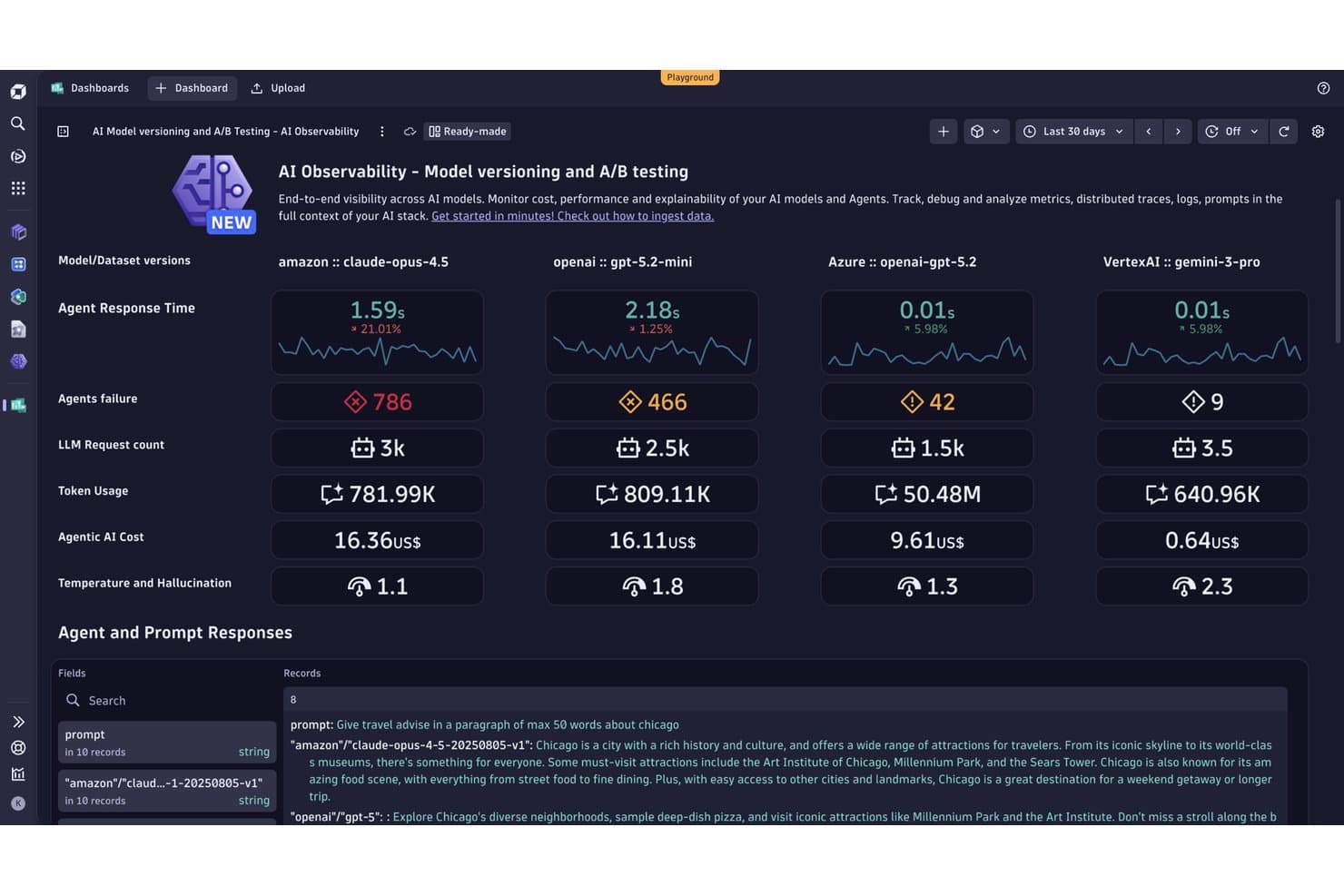Image resolution: width=1344 pixels, height=896 pixels.
Task: Open the search icon in left sidebar
Action: coord(18,123)
